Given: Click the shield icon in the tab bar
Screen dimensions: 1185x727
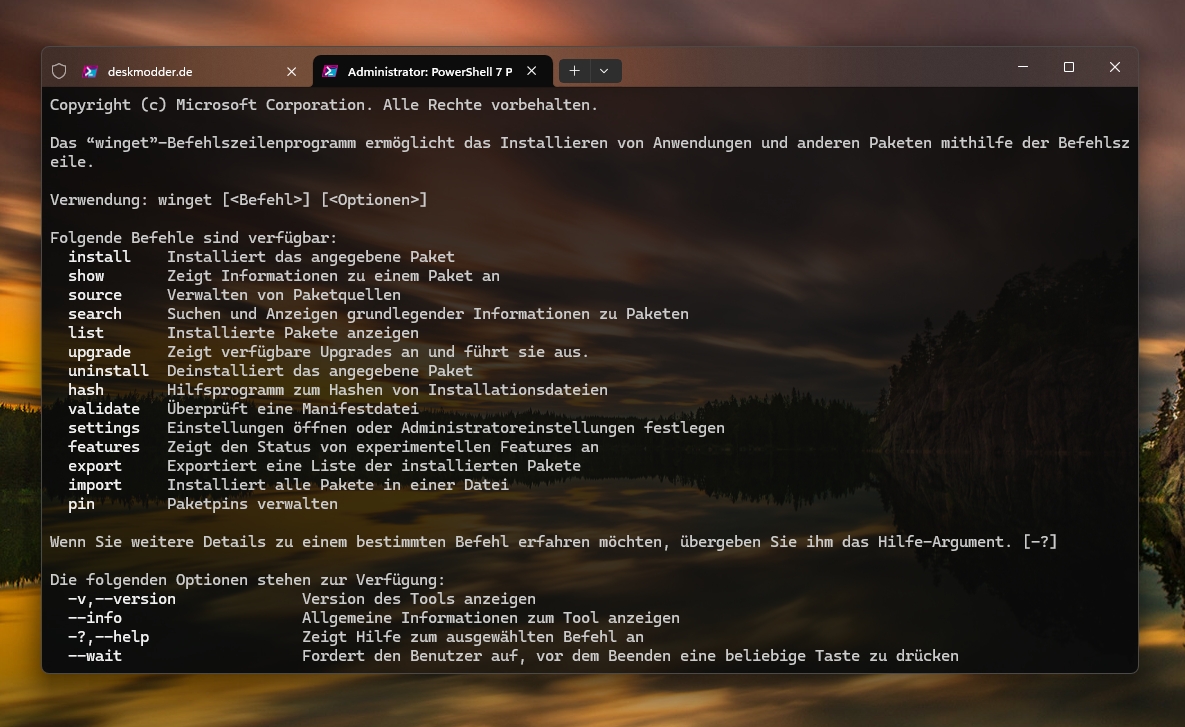Looking at the screenshot, I should click(59, 71).
